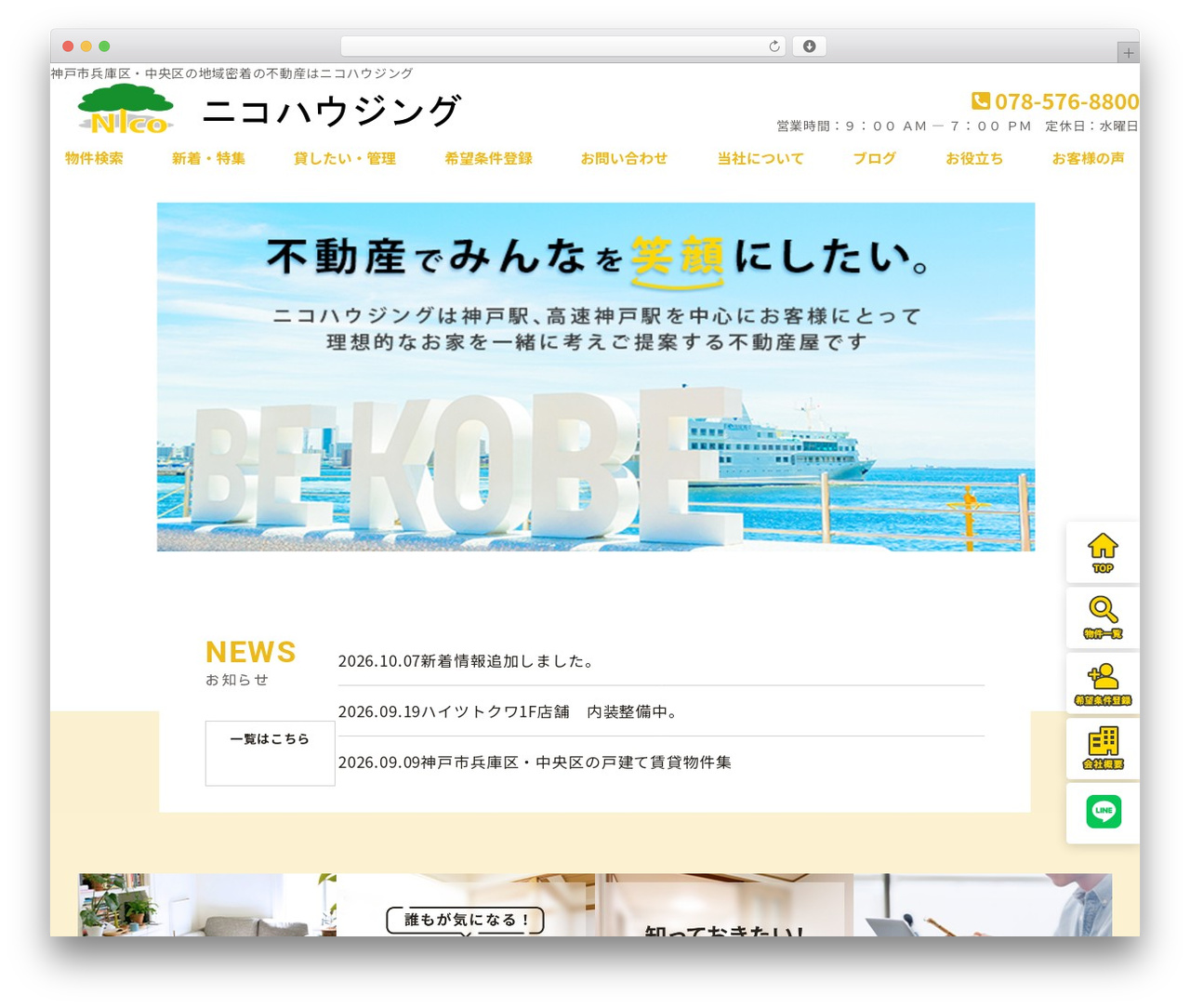Reload the page with the refresh icon
The width and height of the screenshot is (1190, 1008).
pos(773,46)
